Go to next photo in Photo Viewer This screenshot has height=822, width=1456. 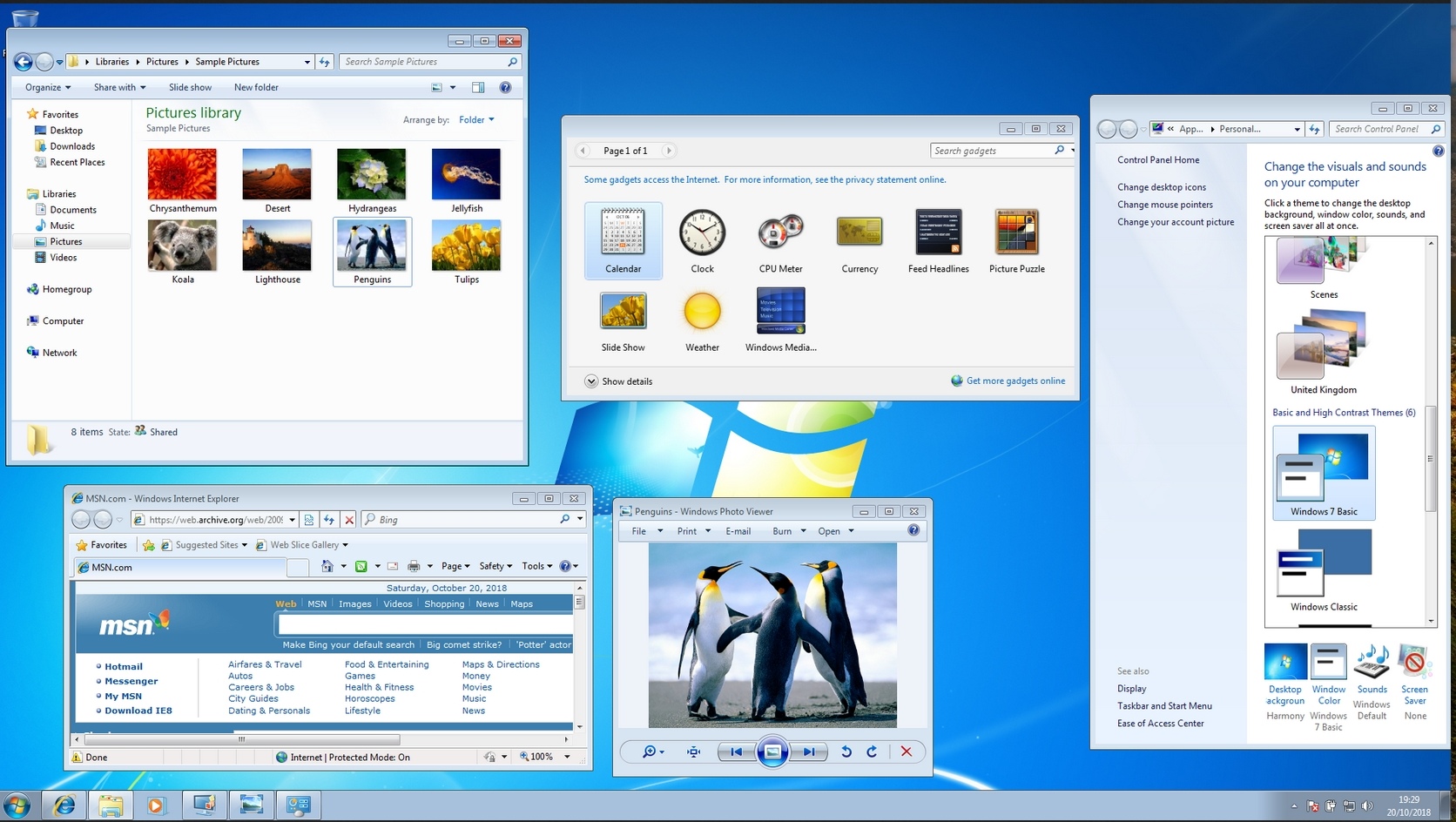pos(808,751)
